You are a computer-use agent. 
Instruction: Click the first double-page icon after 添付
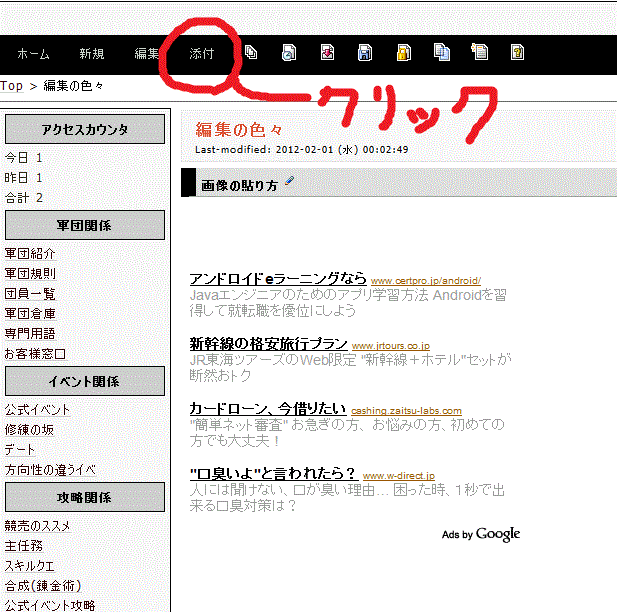coord(251,53)
